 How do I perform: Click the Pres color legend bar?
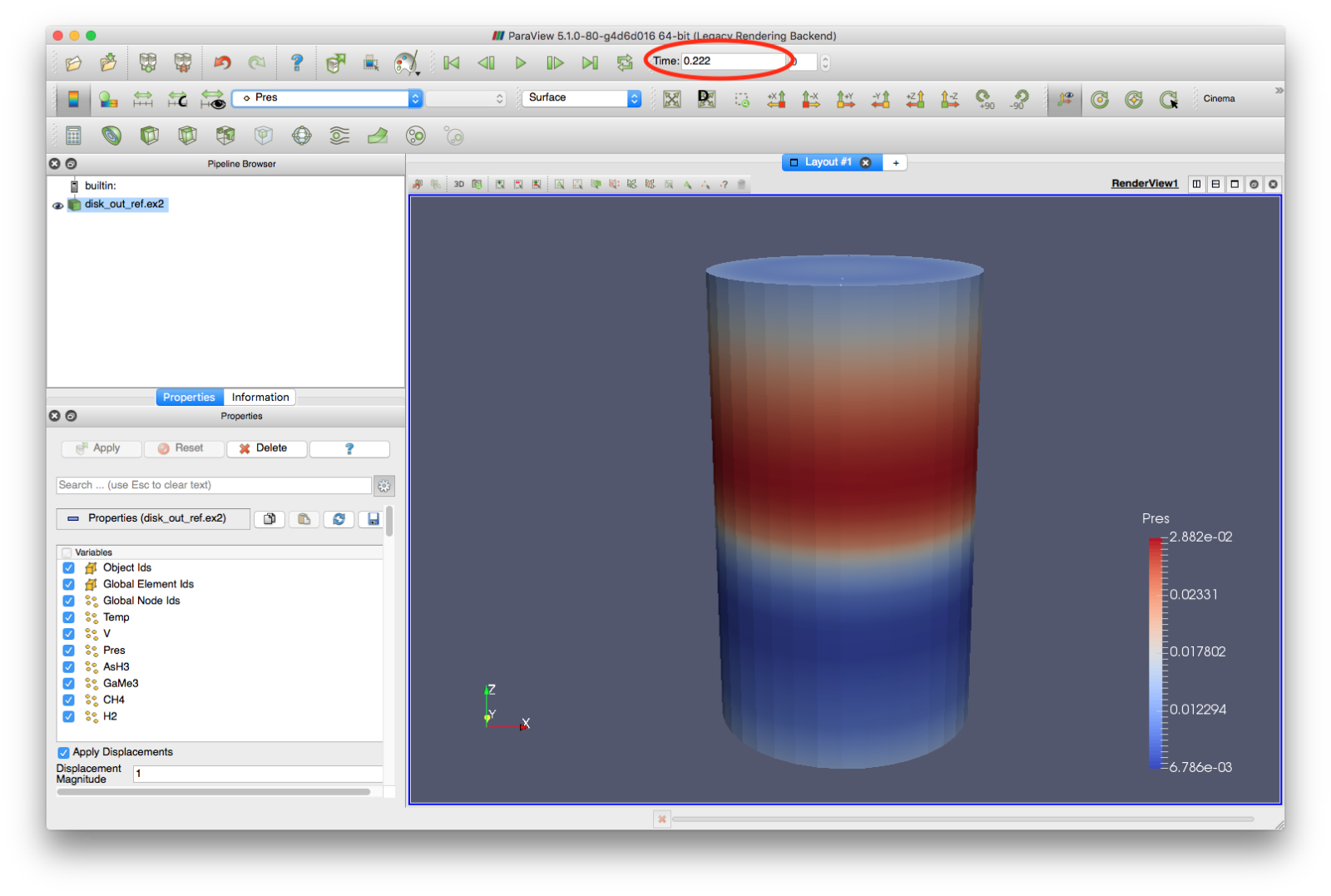point(1155,653)
